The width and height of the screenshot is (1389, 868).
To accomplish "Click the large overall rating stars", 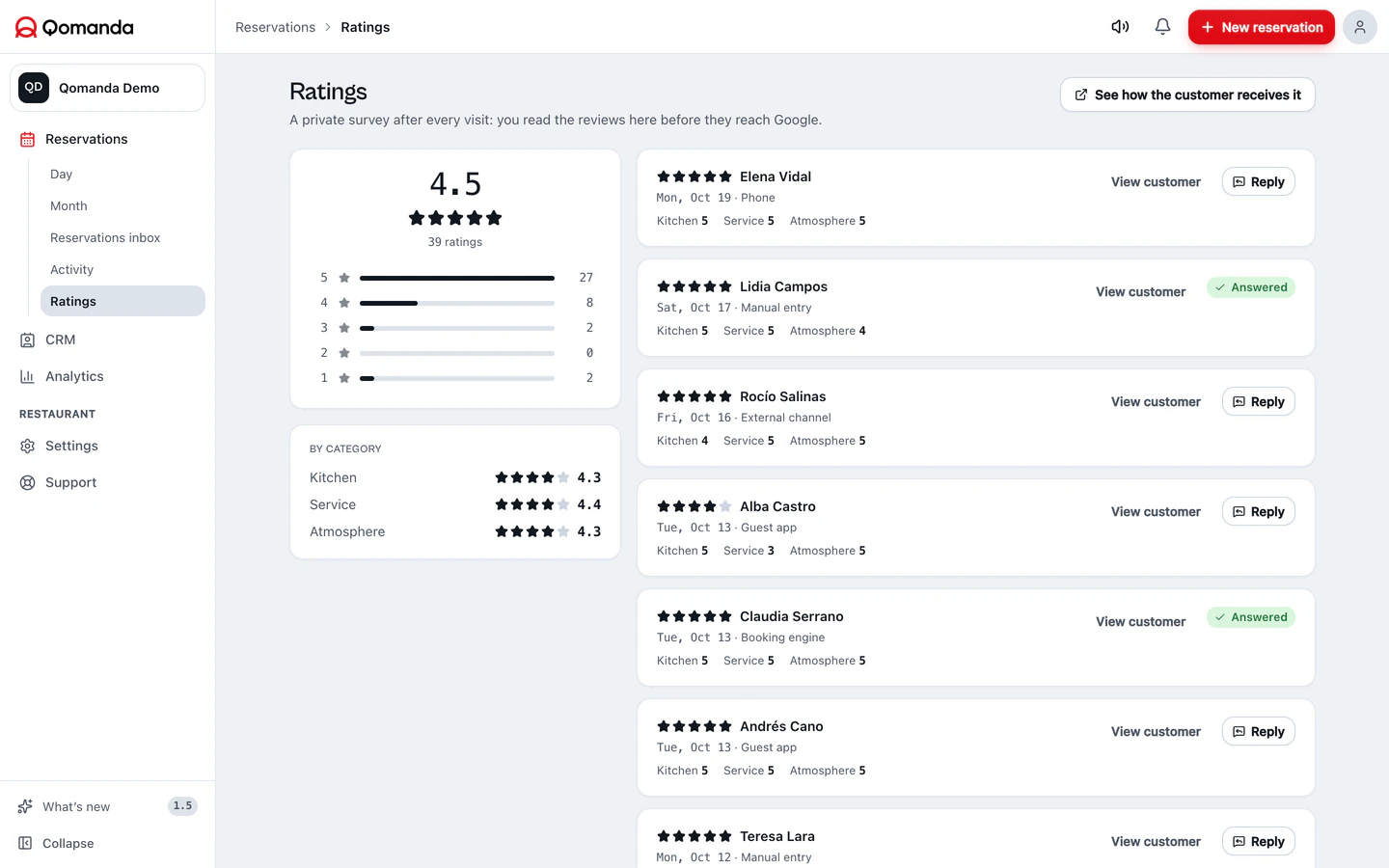I will click(455, 218).
